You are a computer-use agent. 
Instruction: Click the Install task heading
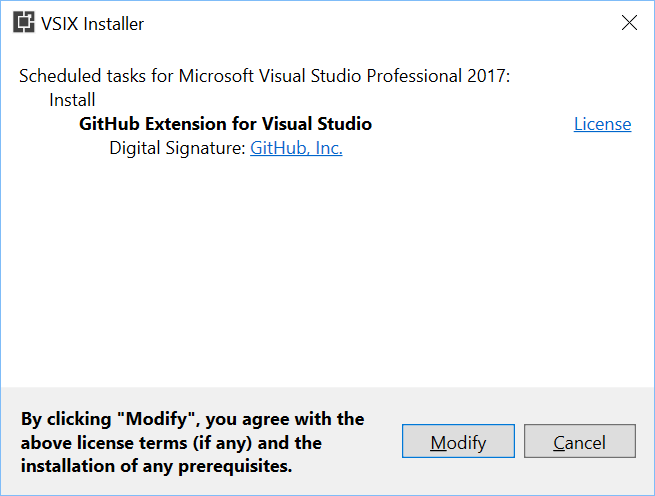(x=72, y=100)
